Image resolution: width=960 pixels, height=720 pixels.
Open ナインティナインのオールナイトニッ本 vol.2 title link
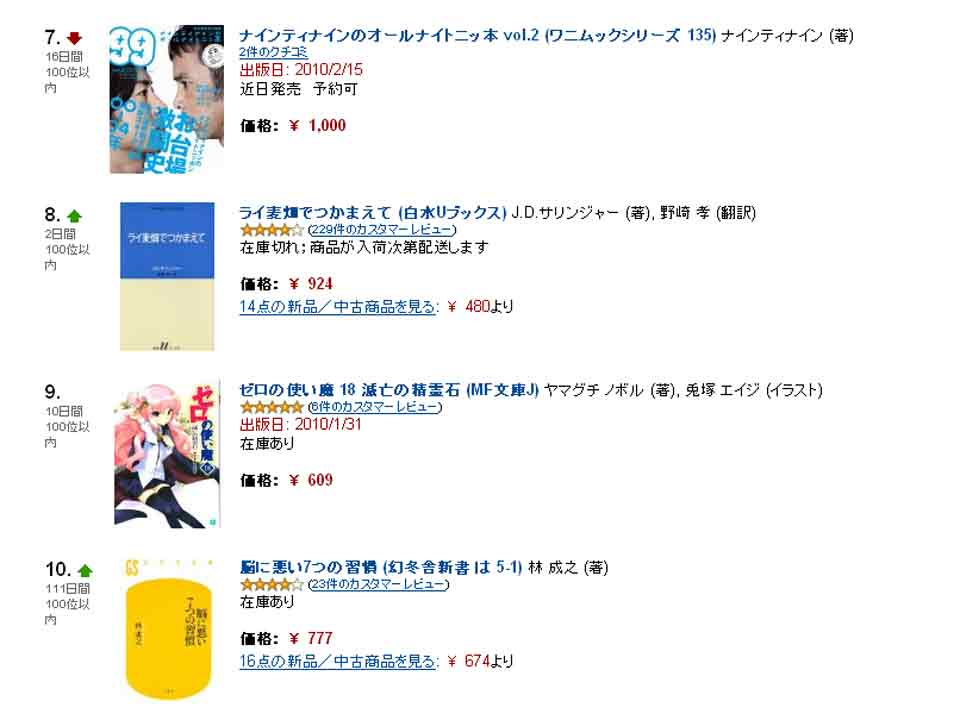pos(478,36)
